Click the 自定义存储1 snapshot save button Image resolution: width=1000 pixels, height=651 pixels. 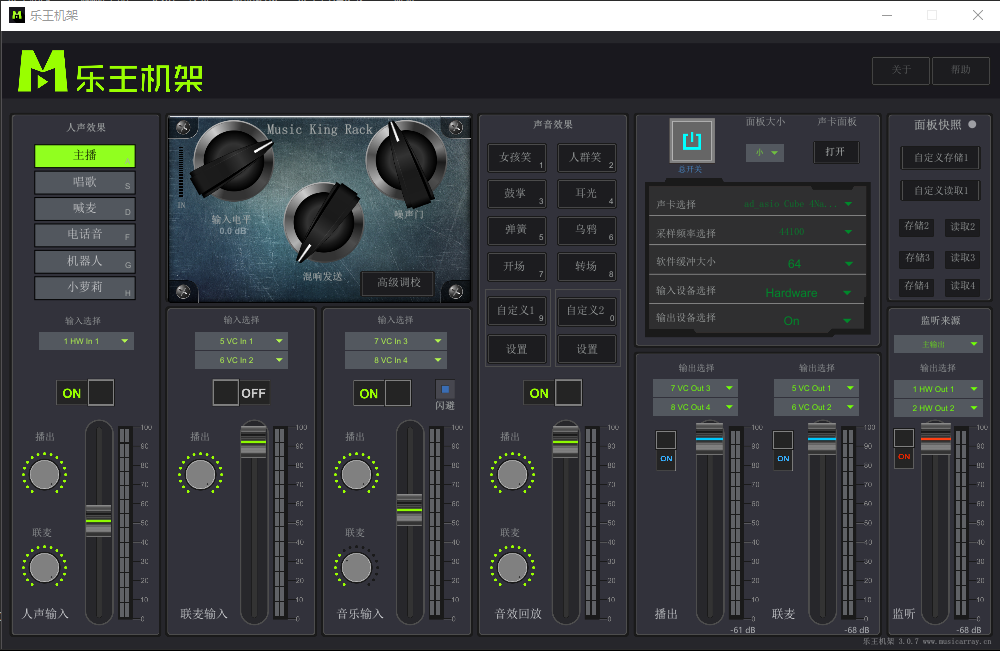click(941, 158)
